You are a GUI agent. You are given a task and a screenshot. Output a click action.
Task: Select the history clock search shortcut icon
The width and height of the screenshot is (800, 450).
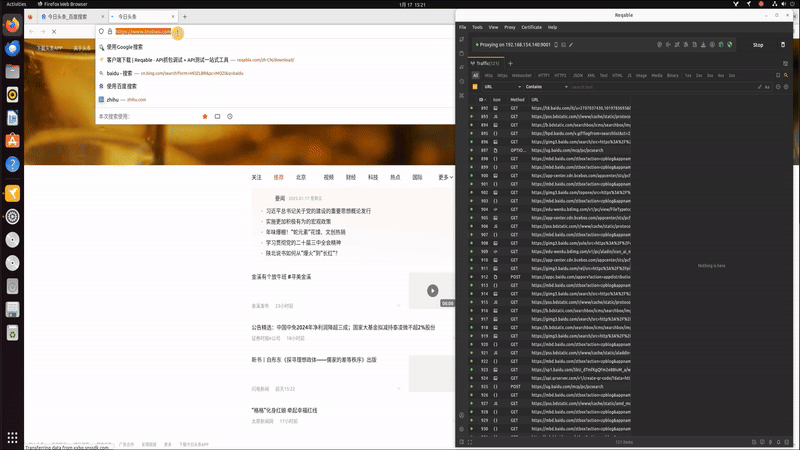click(x=230, y=116)
